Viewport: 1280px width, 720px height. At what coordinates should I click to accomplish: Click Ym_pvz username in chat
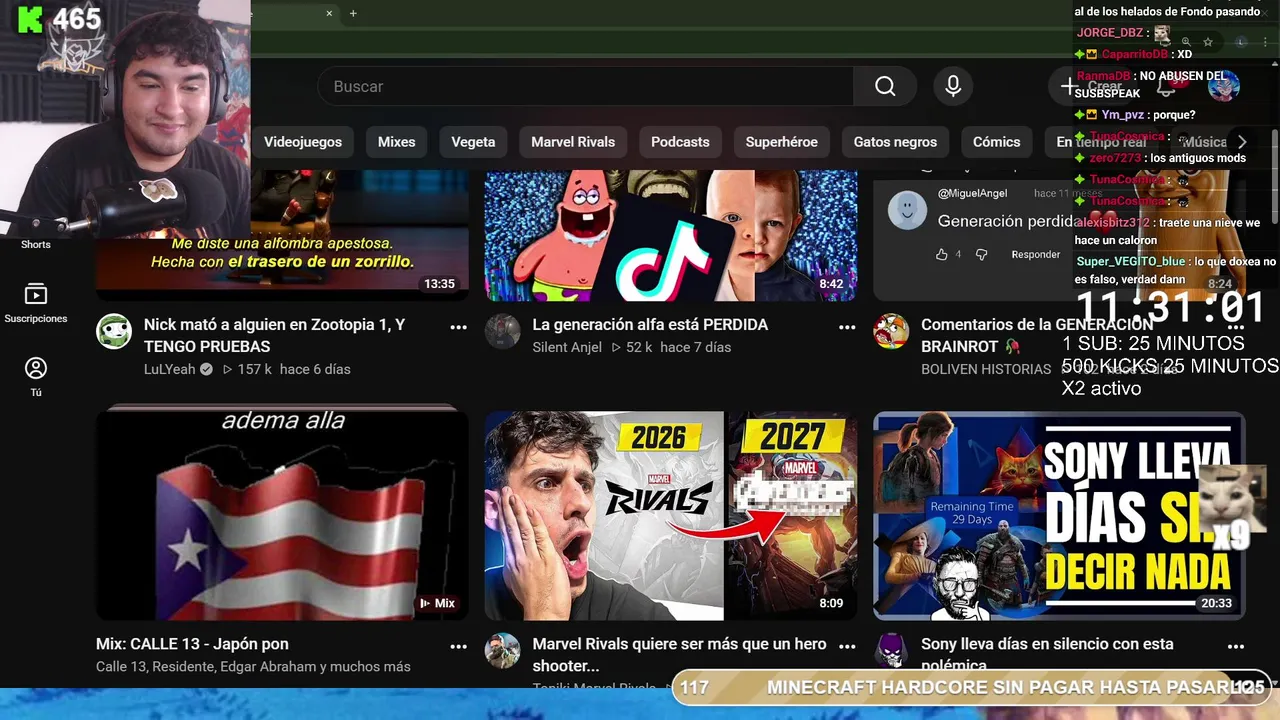(x=1122, y=115)
